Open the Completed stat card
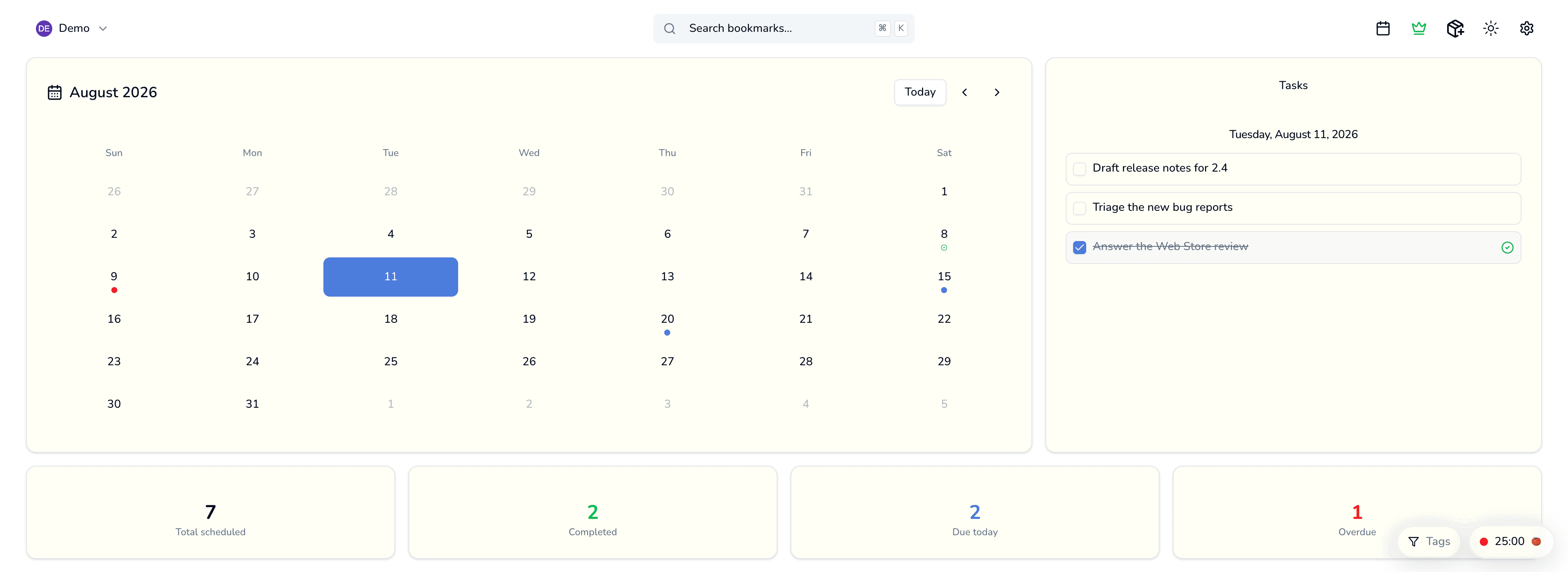The height and width of the screenshot is (572, 1568). point(593,513)
